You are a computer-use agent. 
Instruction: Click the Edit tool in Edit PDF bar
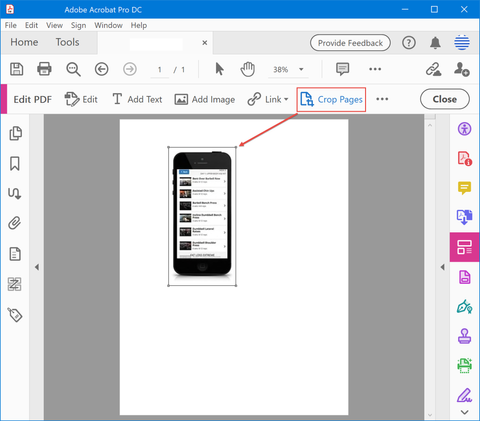click(x=81, y=99)
